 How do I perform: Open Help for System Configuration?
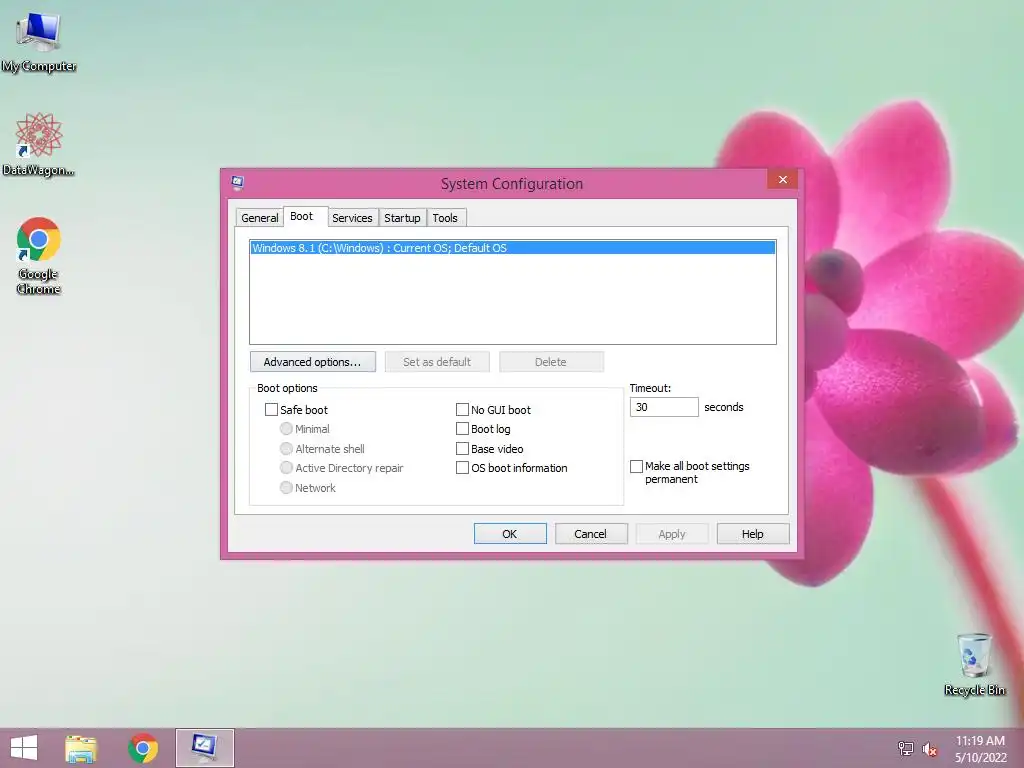(753, 534)
